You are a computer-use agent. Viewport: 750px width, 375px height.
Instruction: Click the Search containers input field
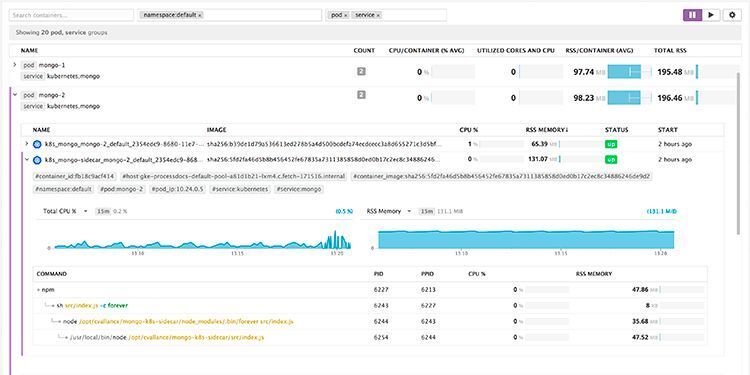pos(71,15)
